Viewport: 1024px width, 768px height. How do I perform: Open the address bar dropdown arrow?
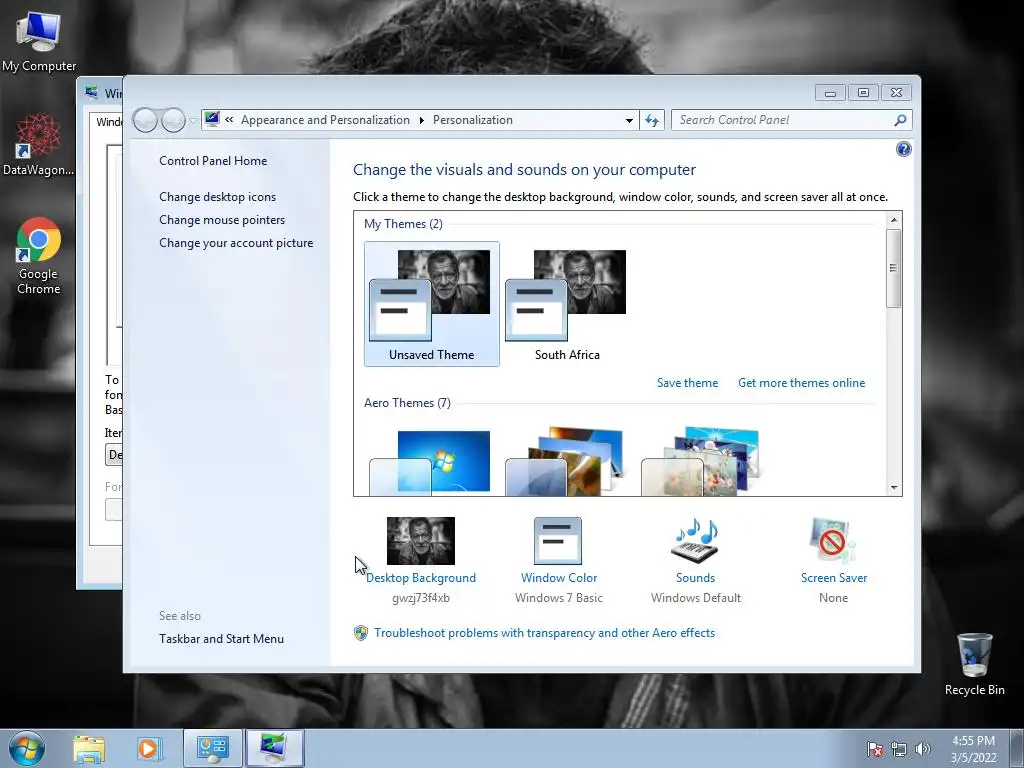coord(629,120)
